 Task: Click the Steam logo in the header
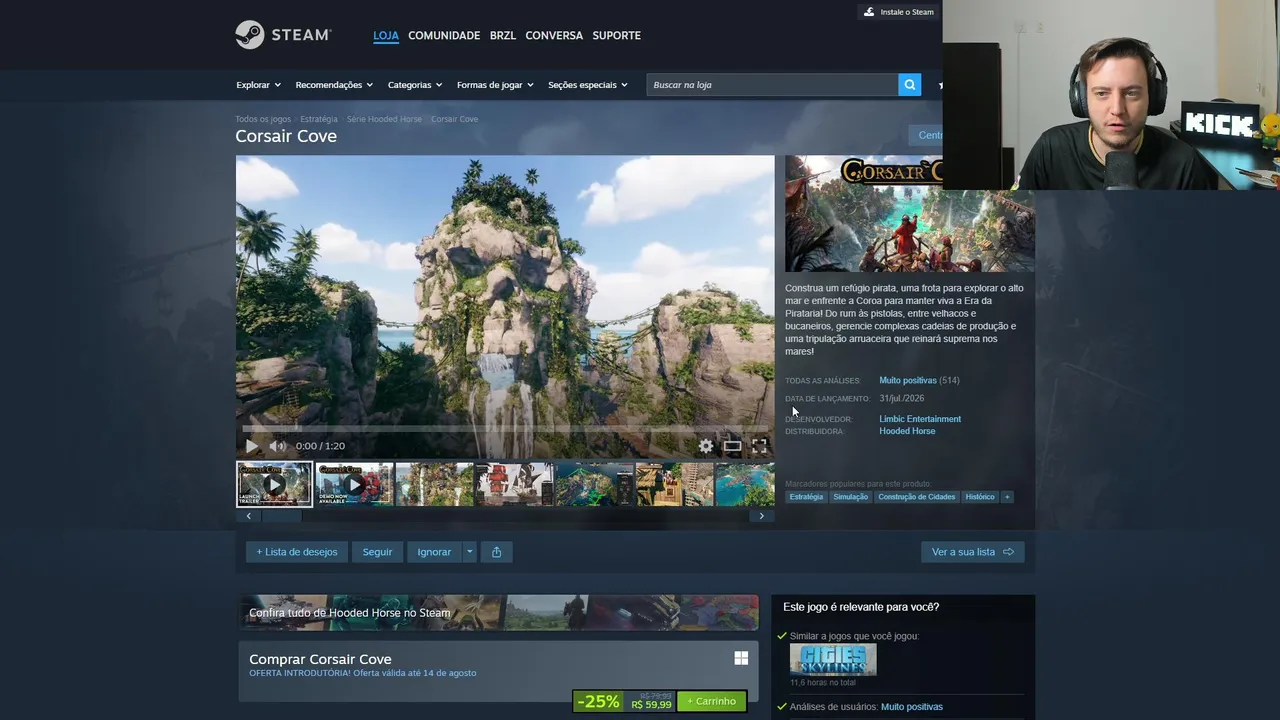point(283,35)
